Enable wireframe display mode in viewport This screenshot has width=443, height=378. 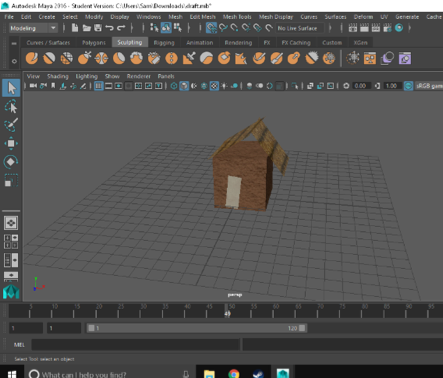pos(174,86)
